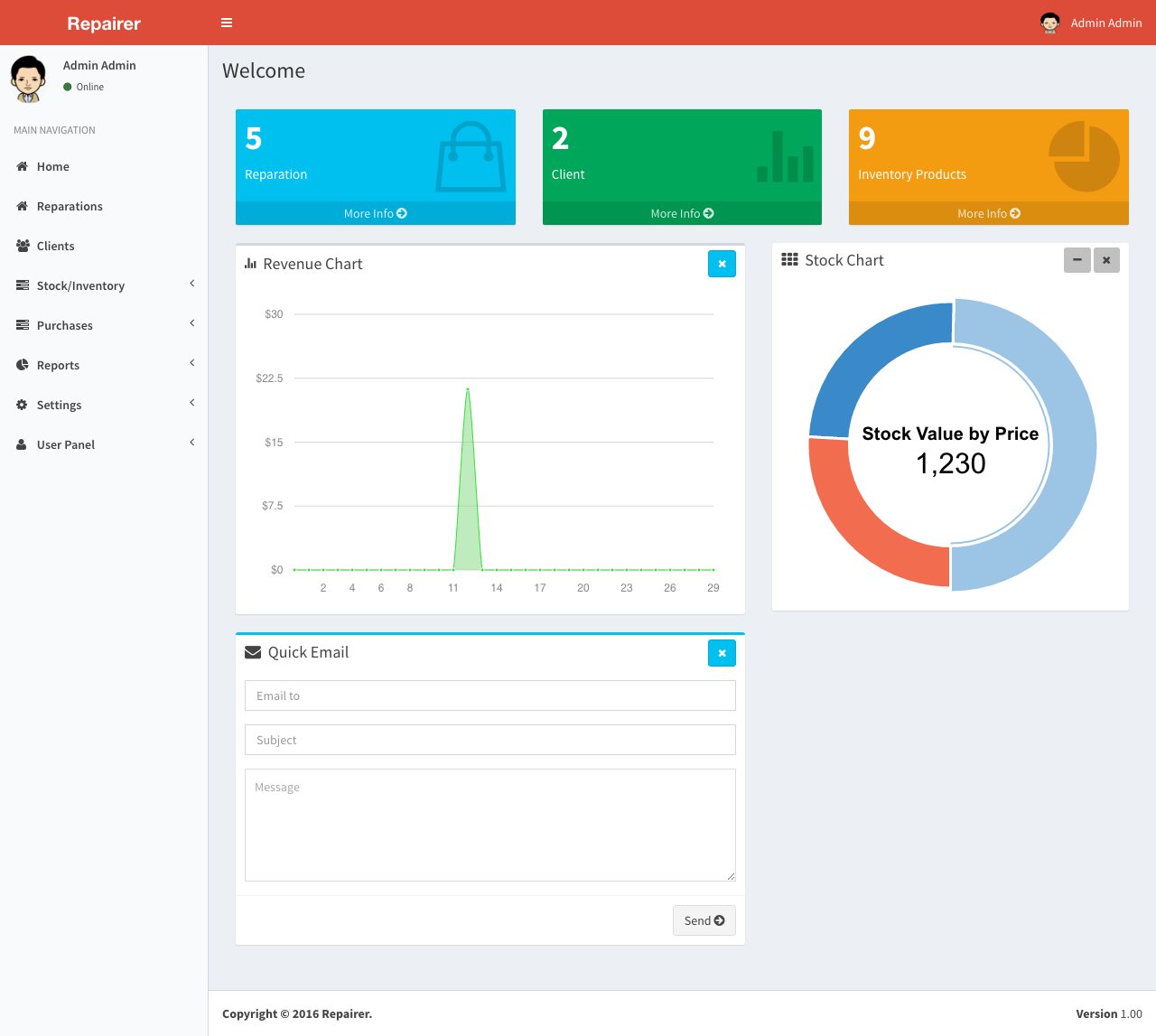Collapse the Stock Chart panel

(x=1077, y=260)
